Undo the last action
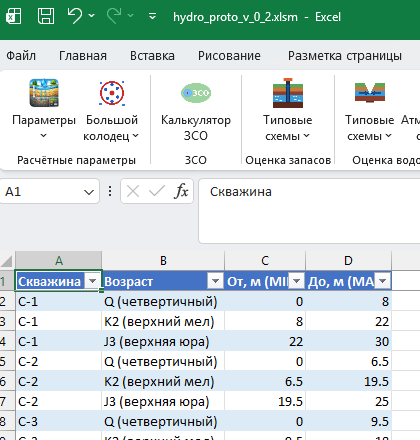The height and width of the screenshot is (440, 420). pyautogui.click(x=74, y=16)
